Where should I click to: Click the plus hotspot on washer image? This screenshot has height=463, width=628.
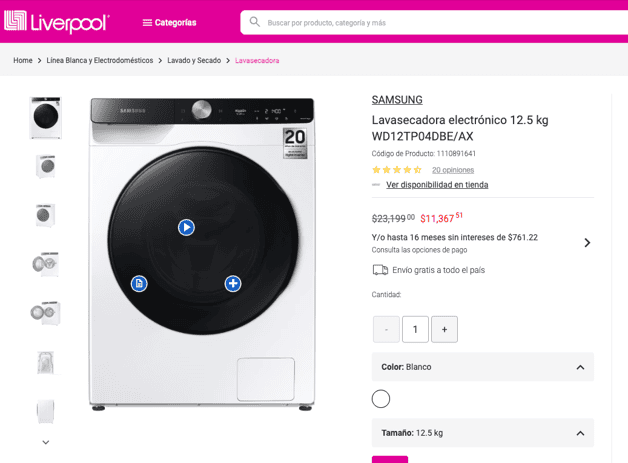point(233,283)
